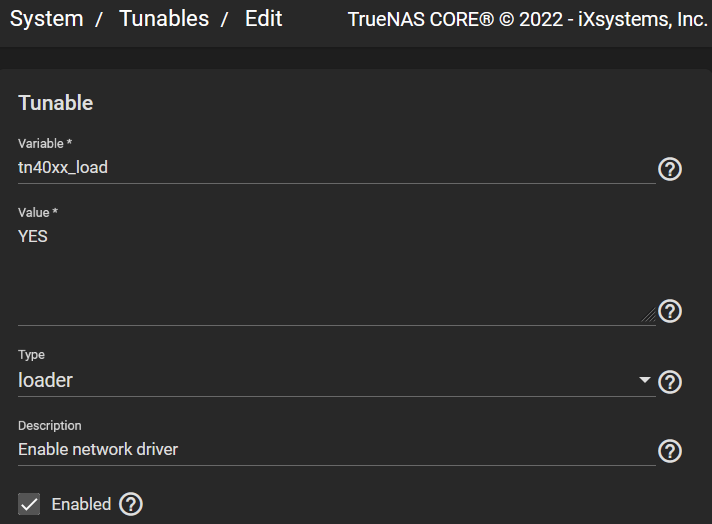Screen dimensions: 712x524
Task: Open help icon beside Type dropdown
Action: tap(670, 382)
